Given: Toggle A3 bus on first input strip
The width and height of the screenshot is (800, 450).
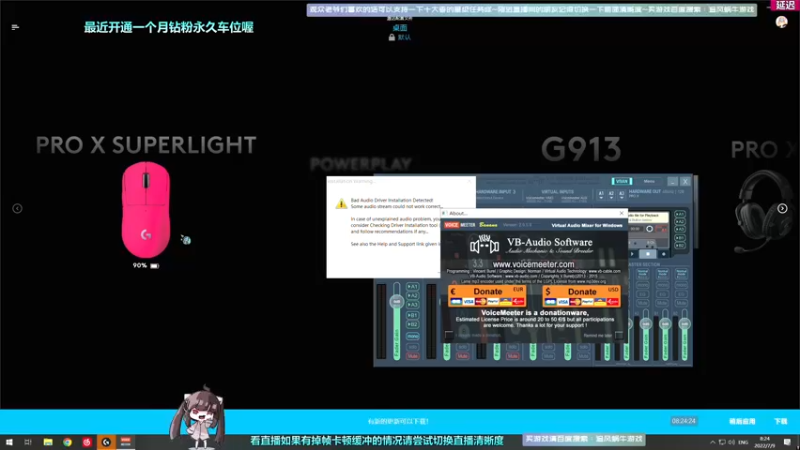Looking at the screenshot, I should coord(412,305).
